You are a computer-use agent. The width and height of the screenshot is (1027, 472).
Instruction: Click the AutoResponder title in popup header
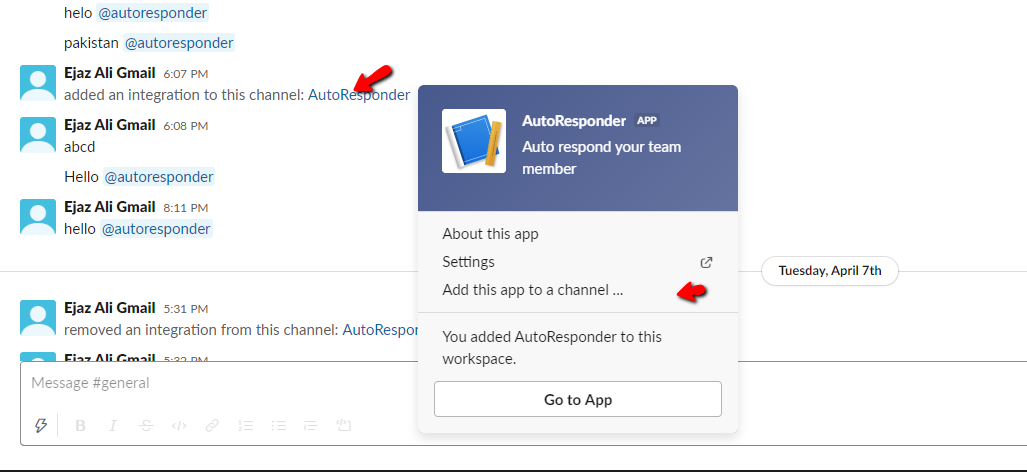[574, 120]
